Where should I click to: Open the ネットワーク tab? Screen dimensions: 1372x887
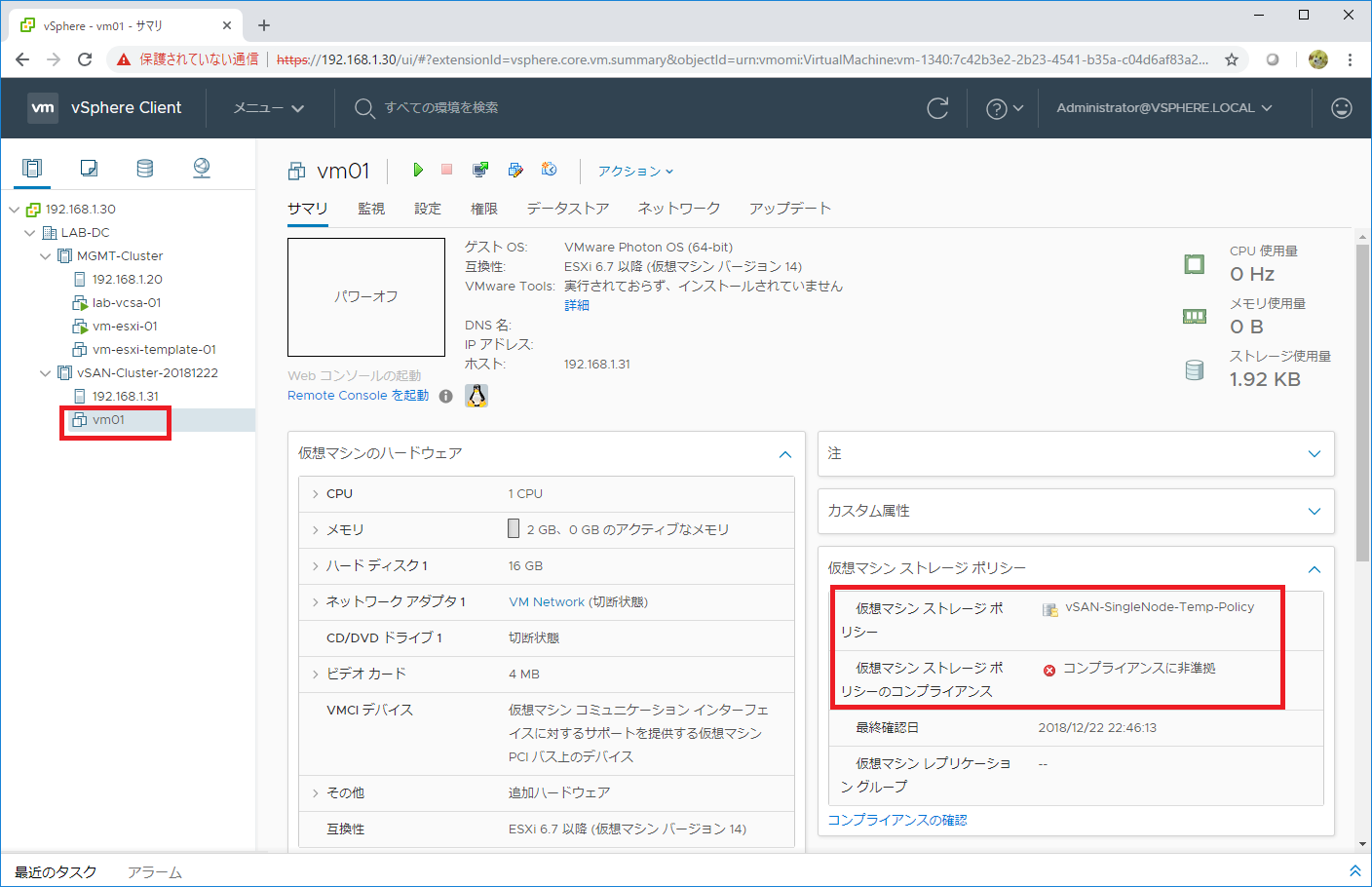point(679,209)
